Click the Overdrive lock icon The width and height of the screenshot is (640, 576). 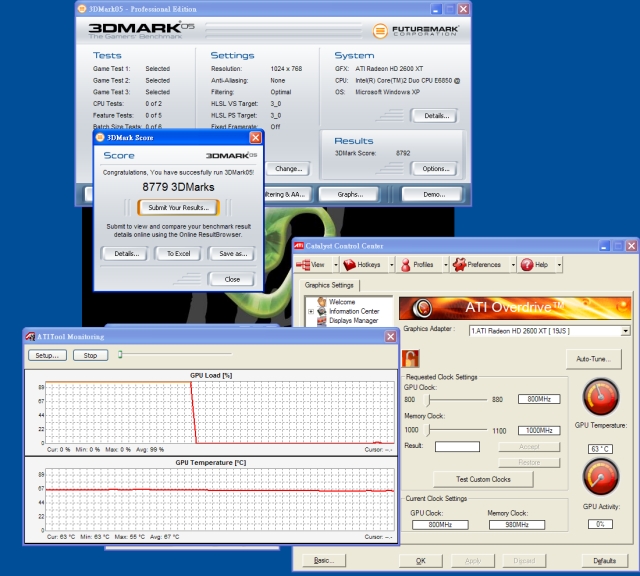click(411, 359)
